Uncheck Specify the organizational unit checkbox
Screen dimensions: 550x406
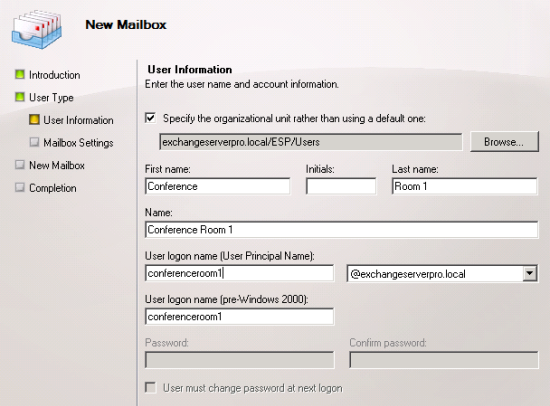click(x=150, y=118)
